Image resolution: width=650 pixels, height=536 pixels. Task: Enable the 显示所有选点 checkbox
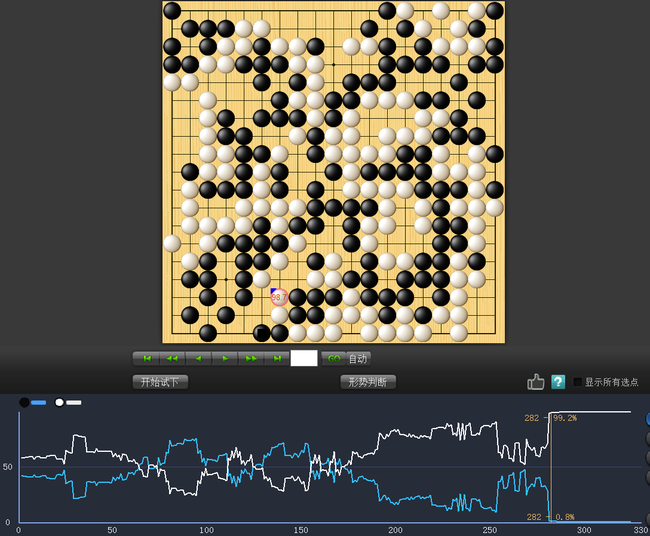[x=577, y=382]
